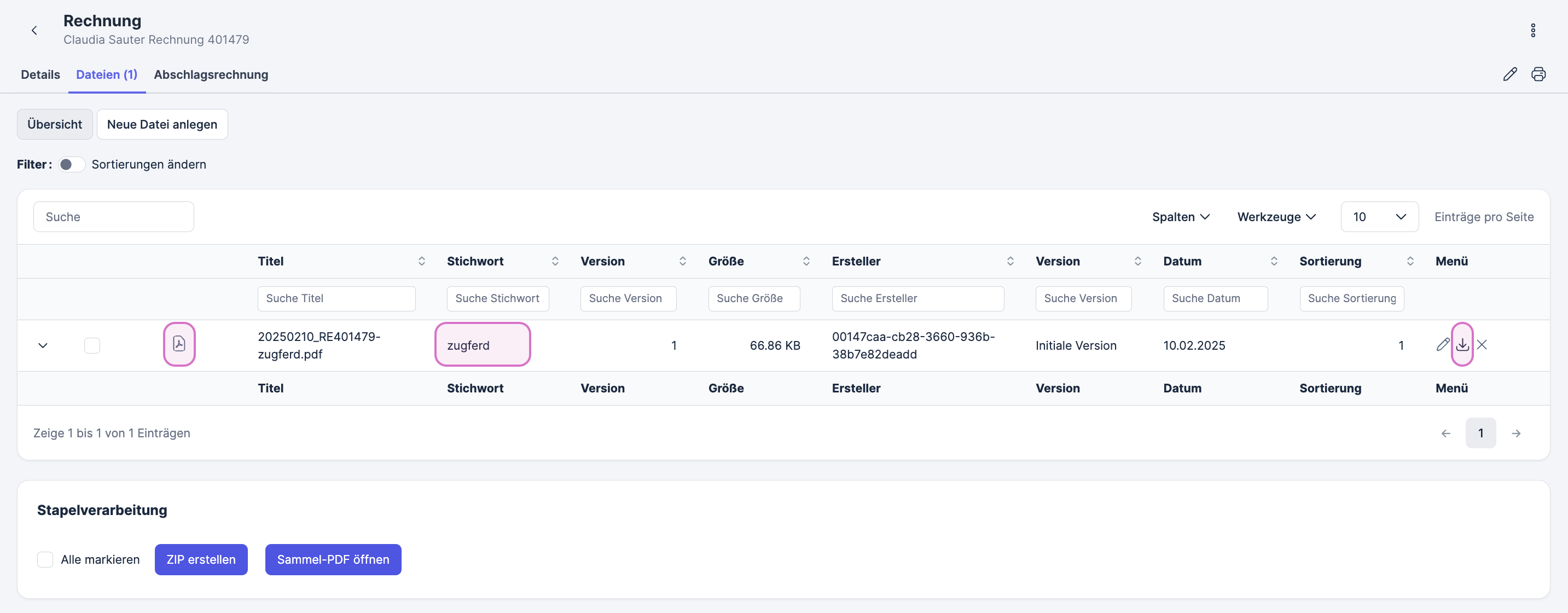Delete the file with the X icon
Screen dimensions: 1568x613
1482,345
